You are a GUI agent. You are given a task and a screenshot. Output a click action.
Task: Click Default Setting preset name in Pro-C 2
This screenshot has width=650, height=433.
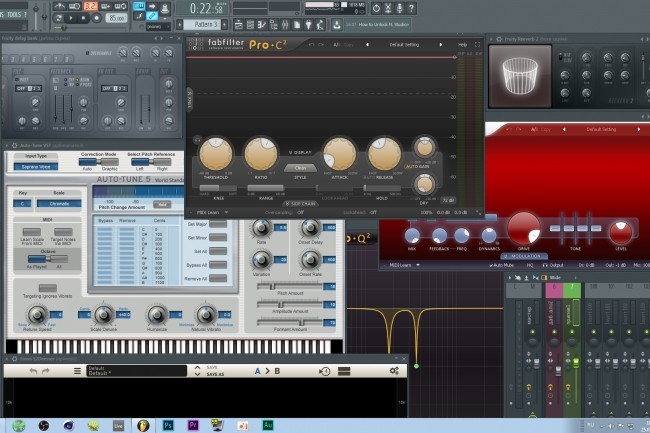[404, 45]
